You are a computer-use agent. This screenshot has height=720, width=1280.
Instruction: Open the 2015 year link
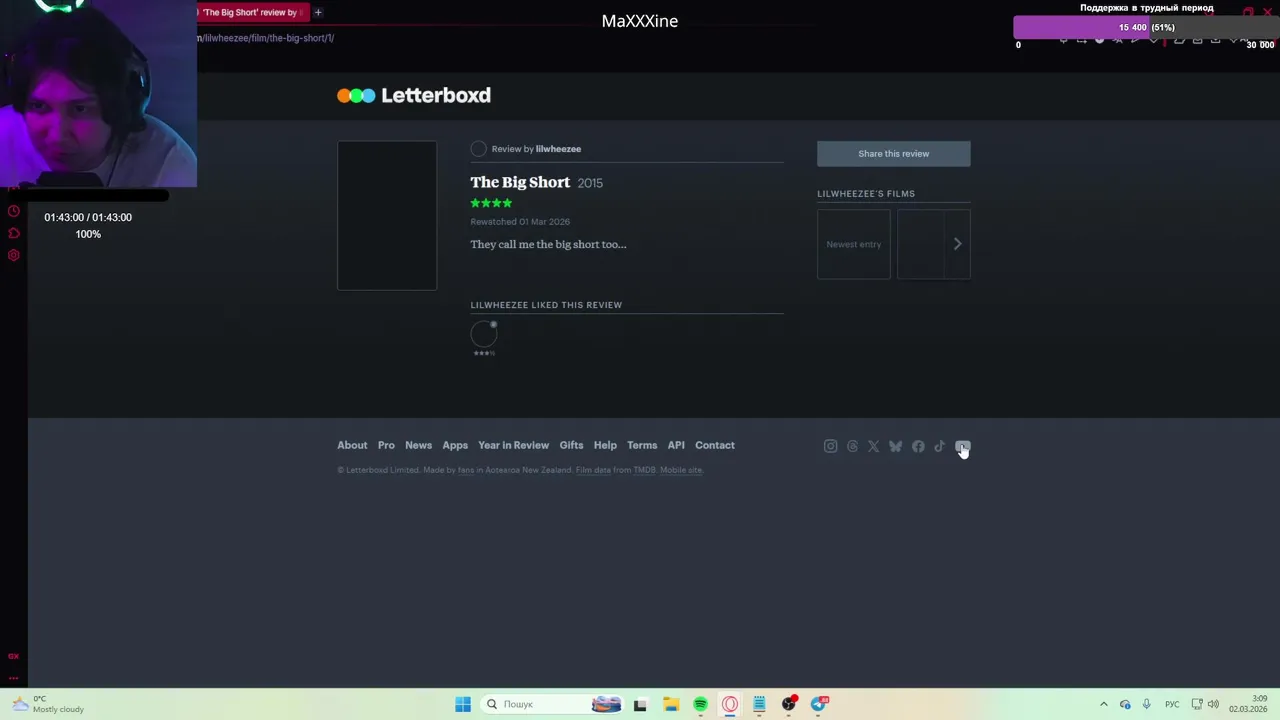coord(590,183)
